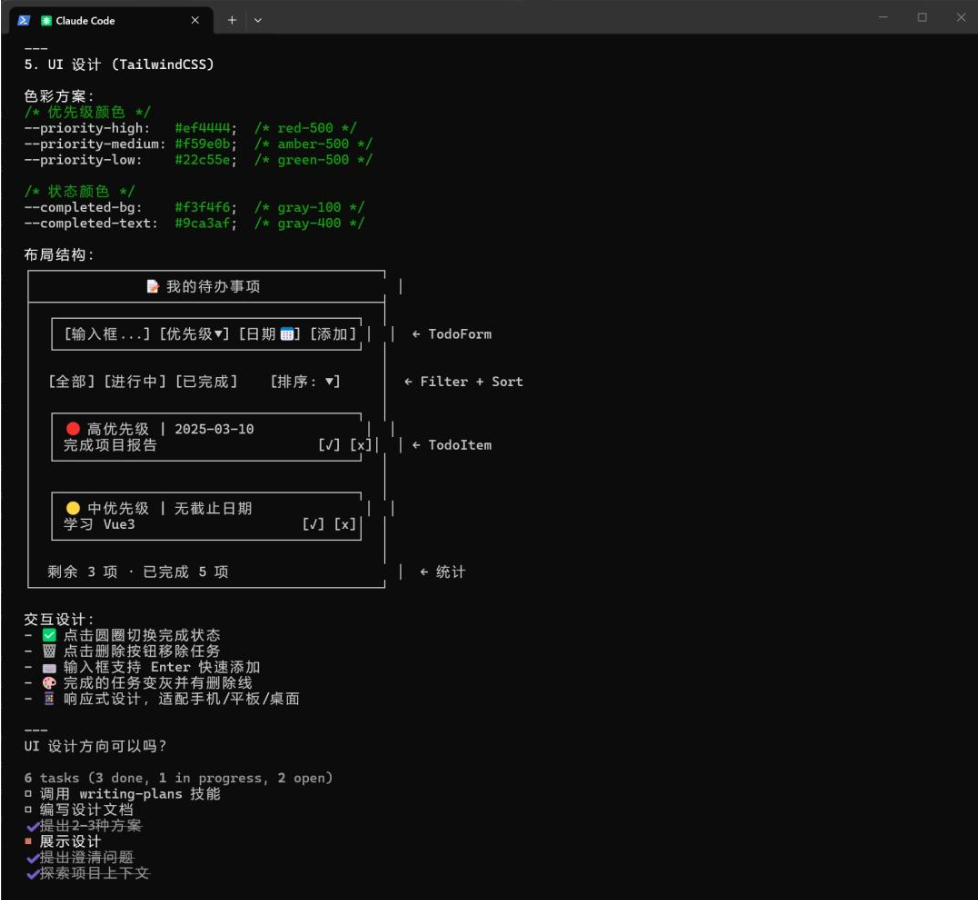The width and height of the screenshot is (978, 900).
Task: Click the checkmark beside 探索项目上下文
Action: [x=32, y=873]
